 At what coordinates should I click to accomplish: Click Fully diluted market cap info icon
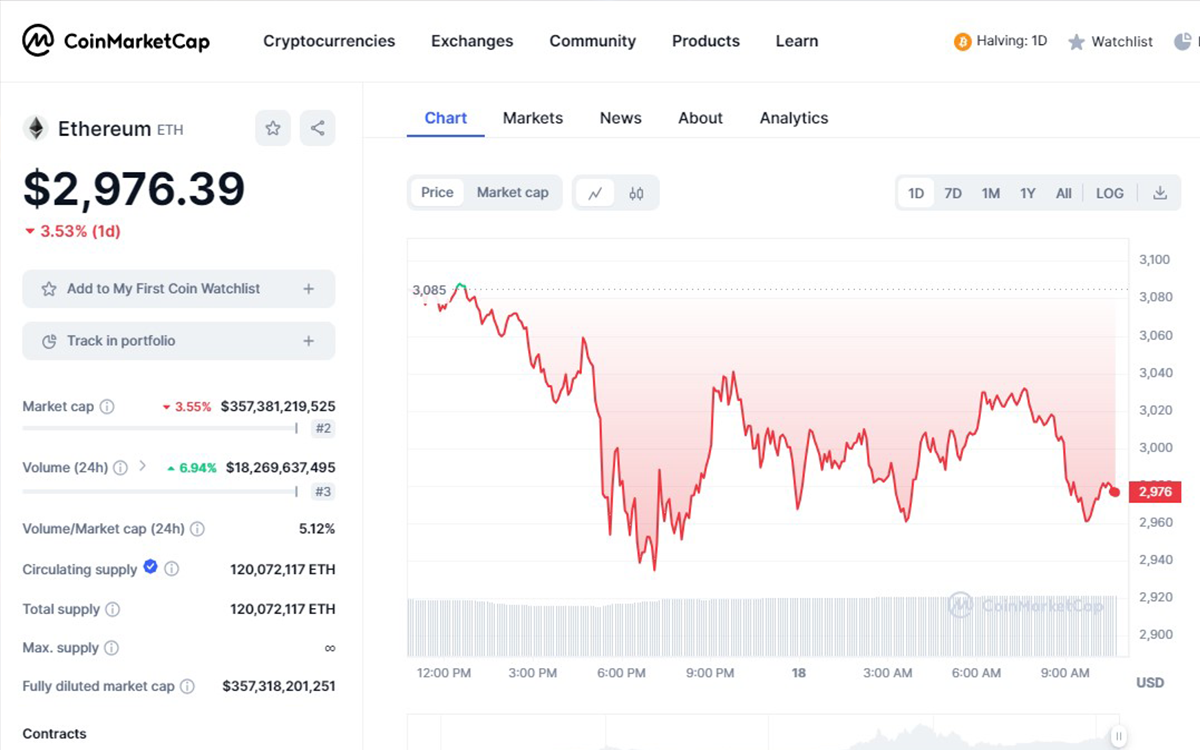[187, 687]
